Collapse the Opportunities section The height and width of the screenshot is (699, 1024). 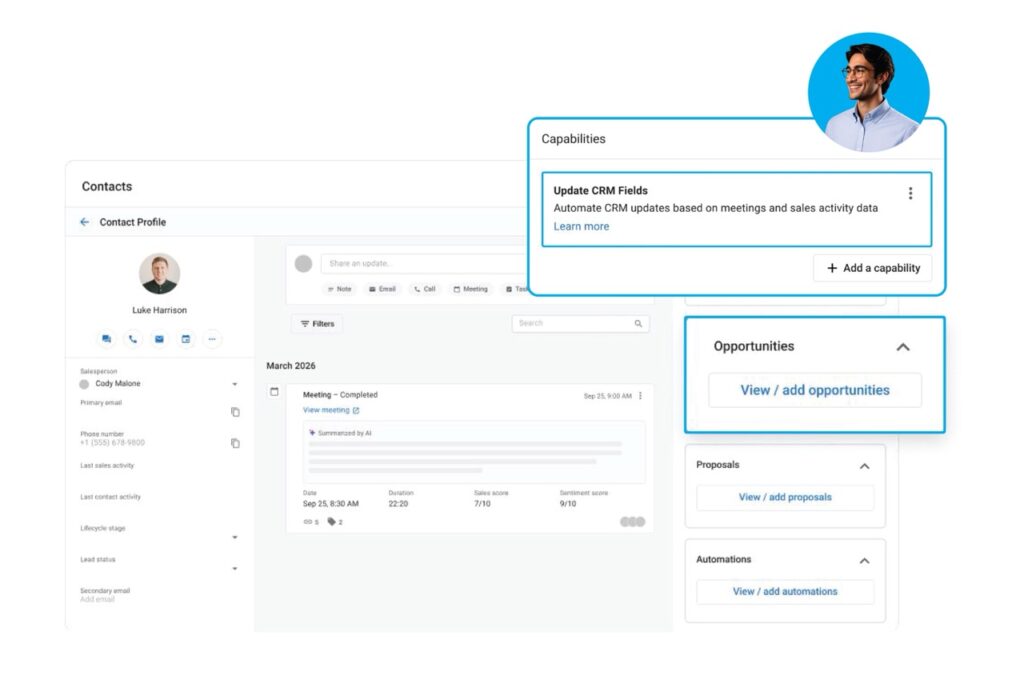[x=903, y=347]
